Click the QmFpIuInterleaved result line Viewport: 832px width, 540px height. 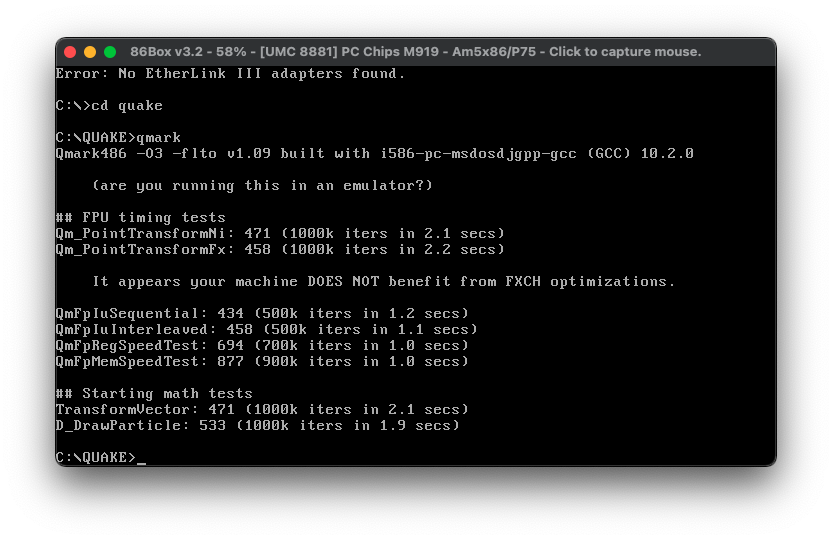[x=266, y=329]
